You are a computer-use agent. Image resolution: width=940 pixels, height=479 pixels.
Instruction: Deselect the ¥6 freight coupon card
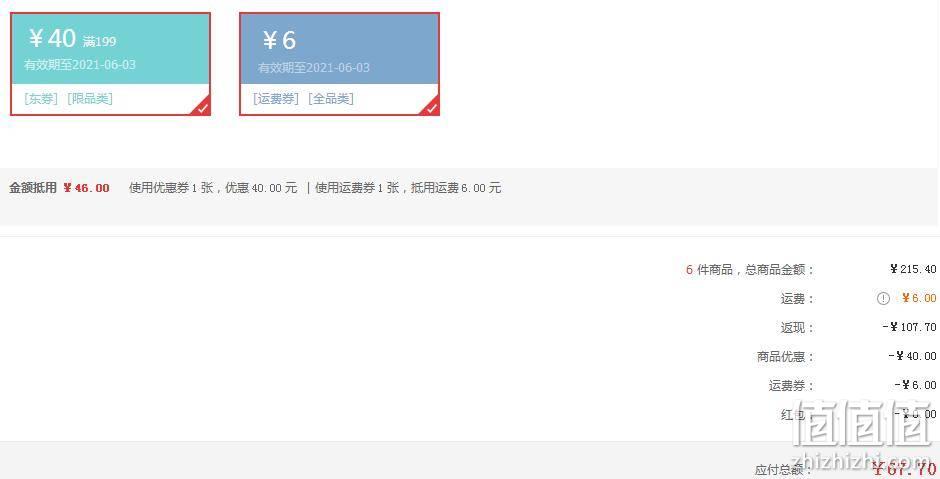tap(339, 64)
